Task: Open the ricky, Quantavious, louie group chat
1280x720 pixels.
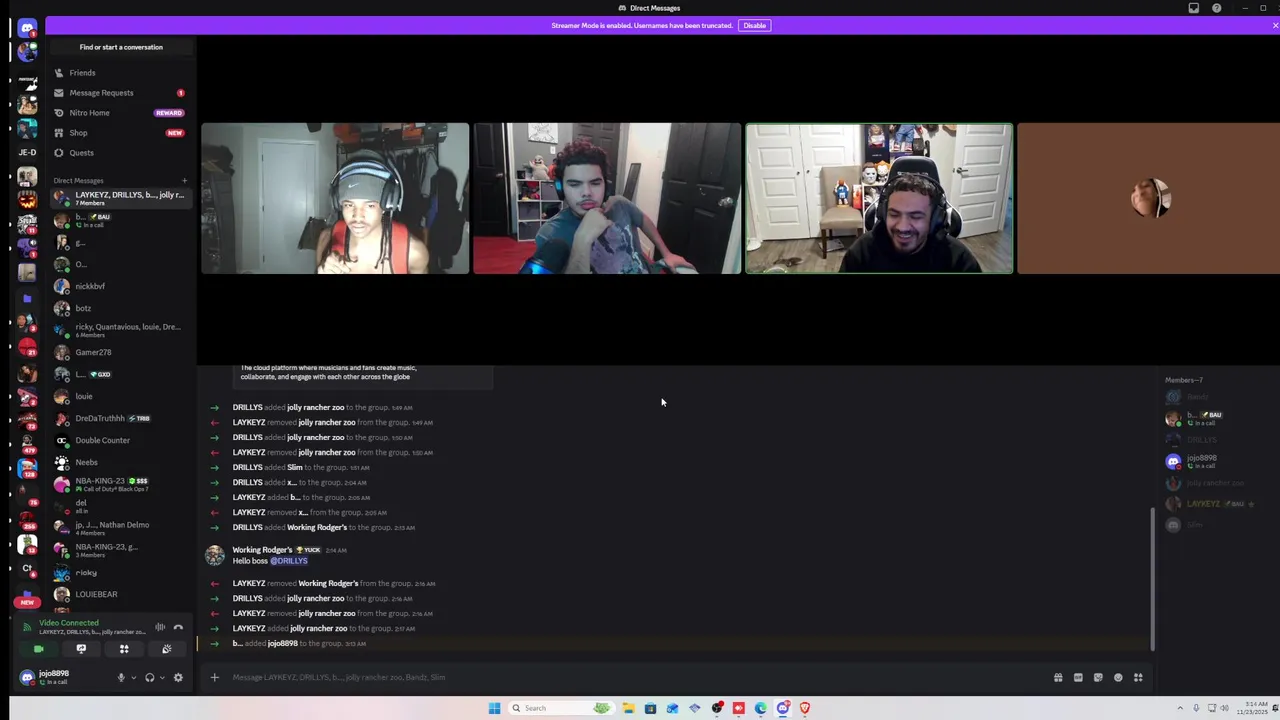Action: (x=120, y=330)
